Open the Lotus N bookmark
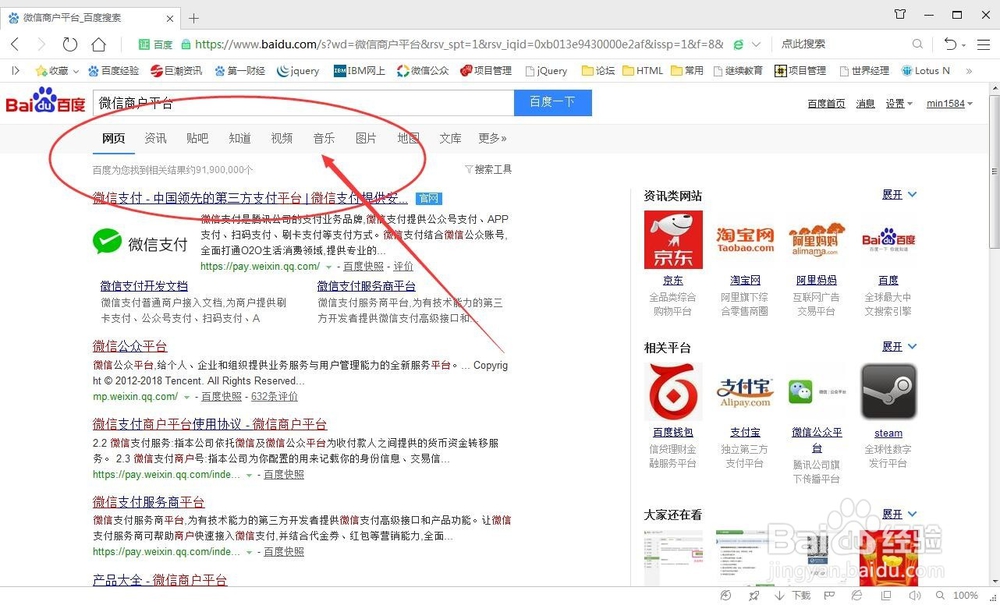This screenshot has height=605, width=1000. [925, 71]
